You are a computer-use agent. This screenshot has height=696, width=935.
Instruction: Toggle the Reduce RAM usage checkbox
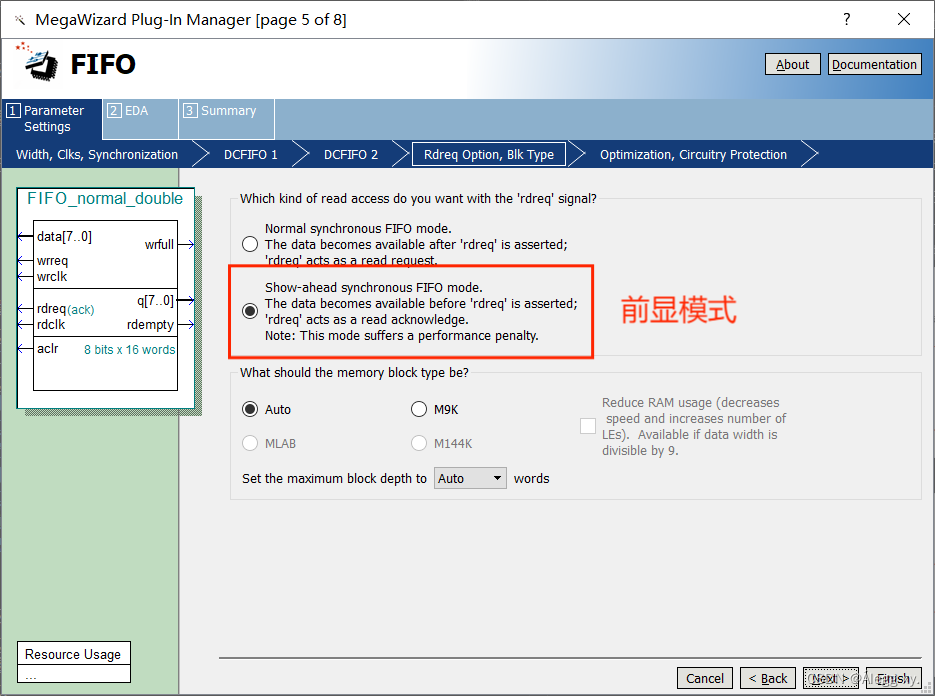tap(588, 426)
